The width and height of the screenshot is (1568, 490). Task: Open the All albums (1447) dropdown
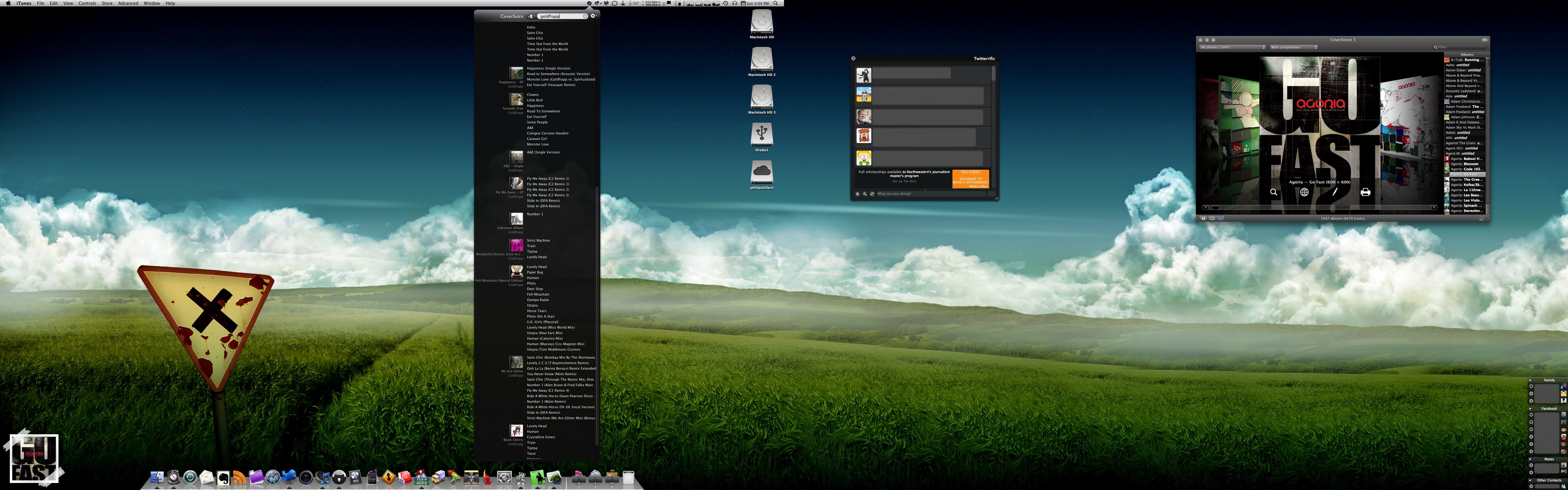1233,47
